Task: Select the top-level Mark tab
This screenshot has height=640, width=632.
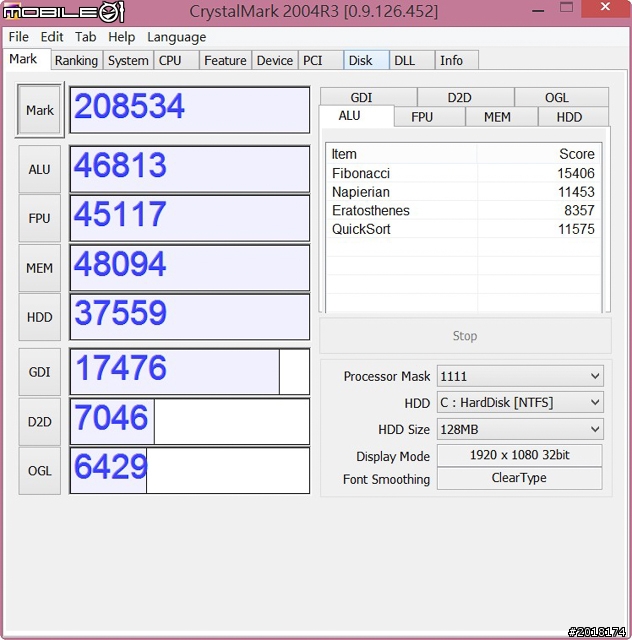Action: (27, 59)
